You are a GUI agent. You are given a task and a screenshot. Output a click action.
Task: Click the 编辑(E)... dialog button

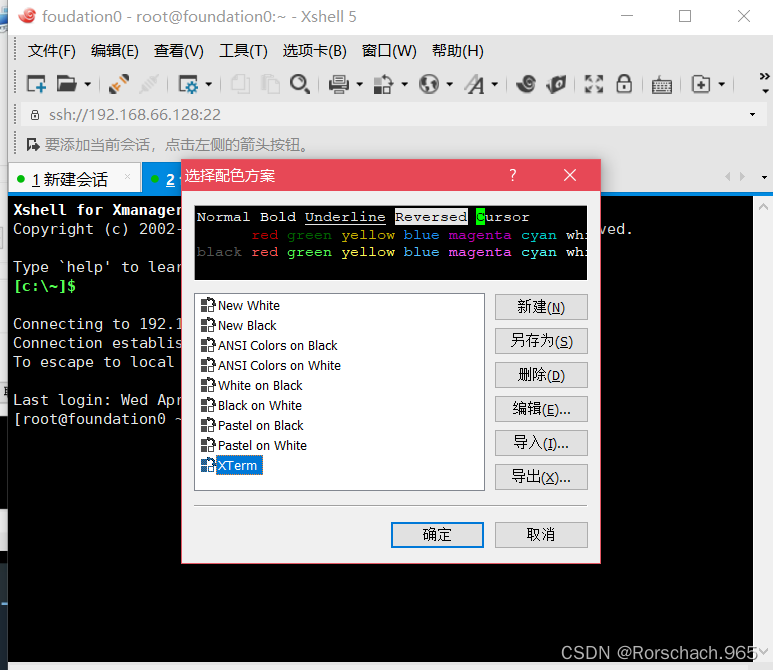click(x=541, y=409)
